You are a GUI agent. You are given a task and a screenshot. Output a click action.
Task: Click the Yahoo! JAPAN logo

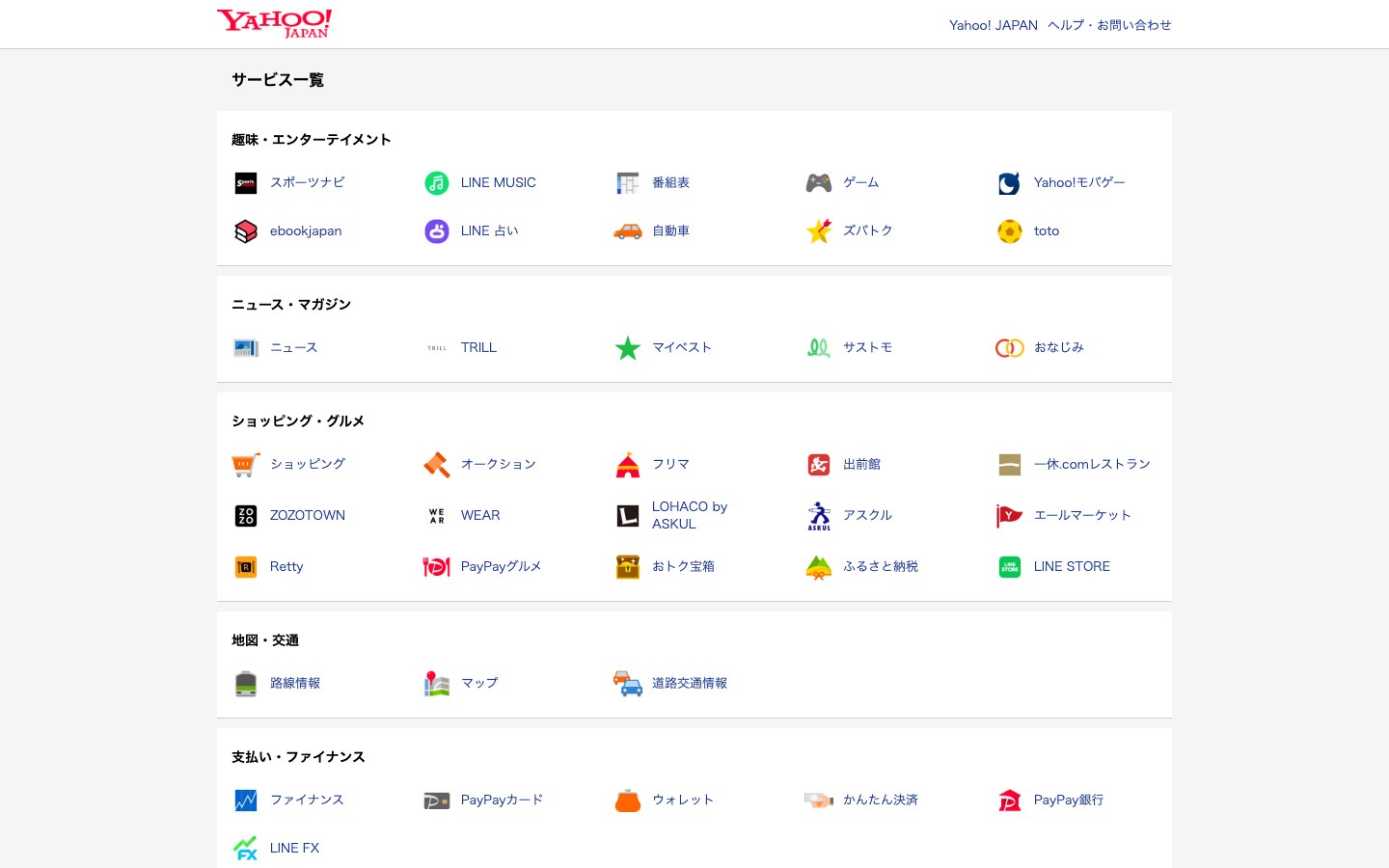click(x=275, y=24)
